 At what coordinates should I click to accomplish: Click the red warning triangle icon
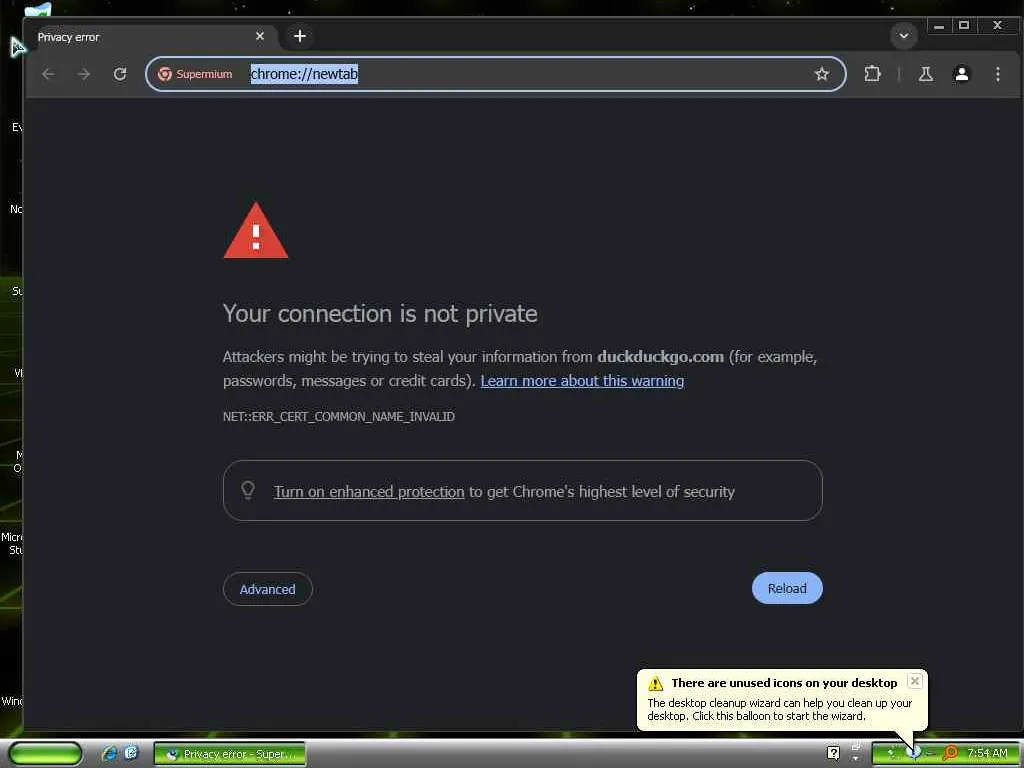pos(256,231)
